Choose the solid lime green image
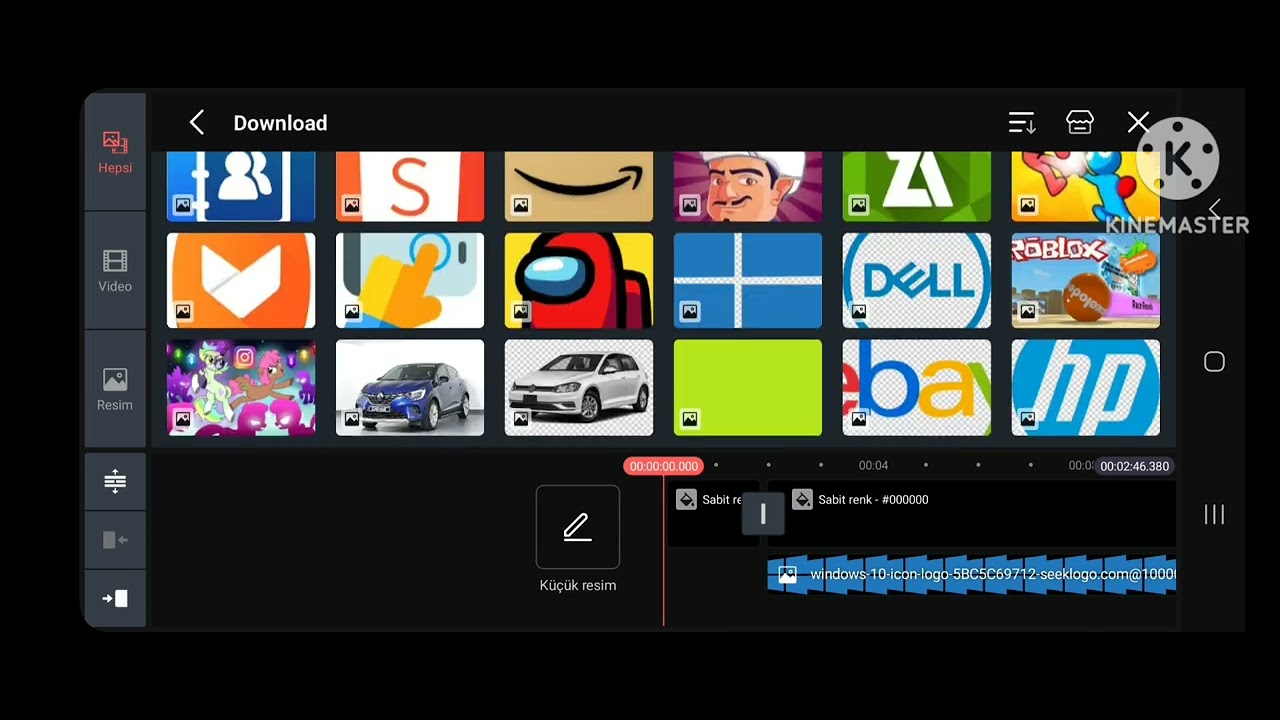Image resolution: width=1280 pixels, height=720 pixels. pos(748,388)
